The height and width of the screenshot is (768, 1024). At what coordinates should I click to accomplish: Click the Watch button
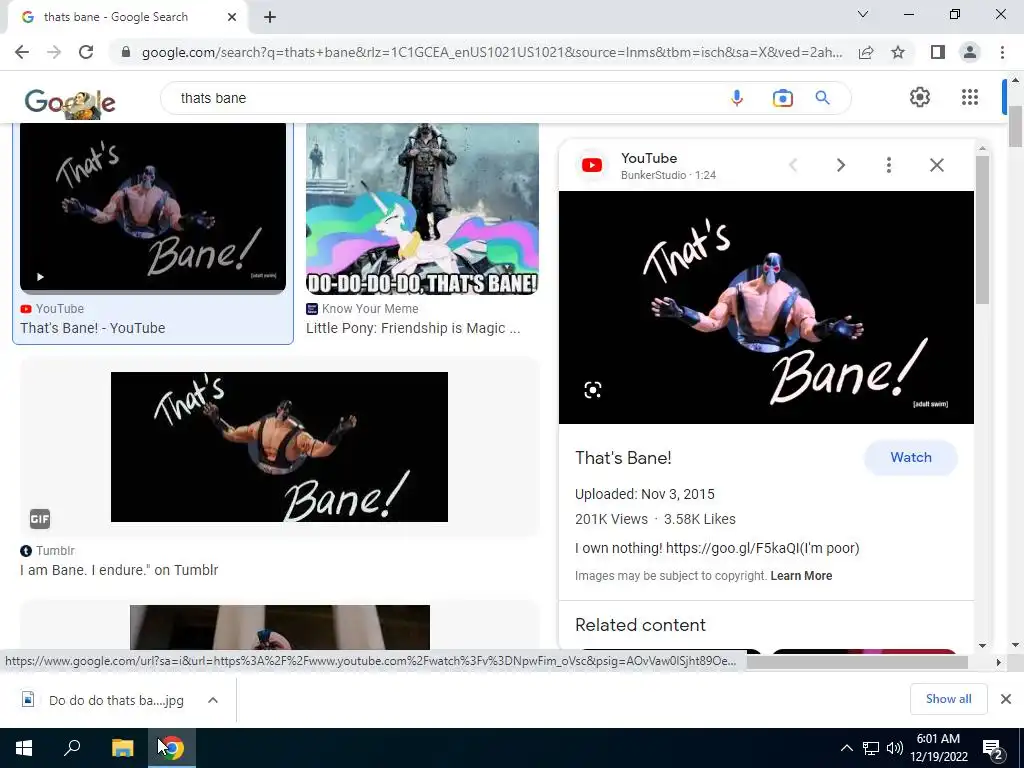pyautogui.click(x=910, y=458)
